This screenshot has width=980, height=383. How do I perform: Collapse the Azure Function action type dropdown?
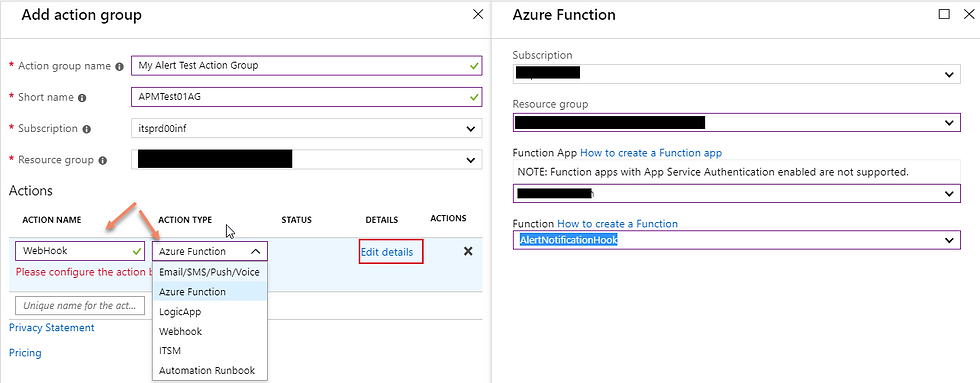210,251
